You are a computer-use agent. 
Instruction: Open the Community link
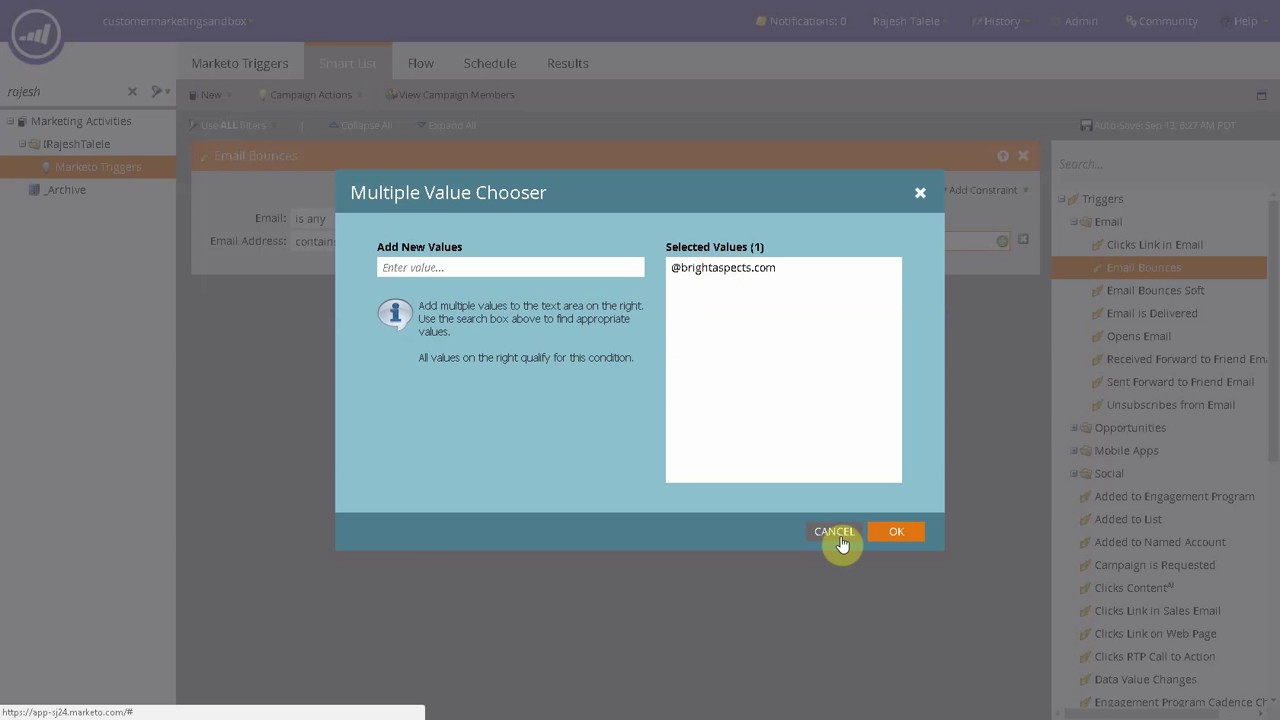pyautogui.click(x=1161, y=21)
